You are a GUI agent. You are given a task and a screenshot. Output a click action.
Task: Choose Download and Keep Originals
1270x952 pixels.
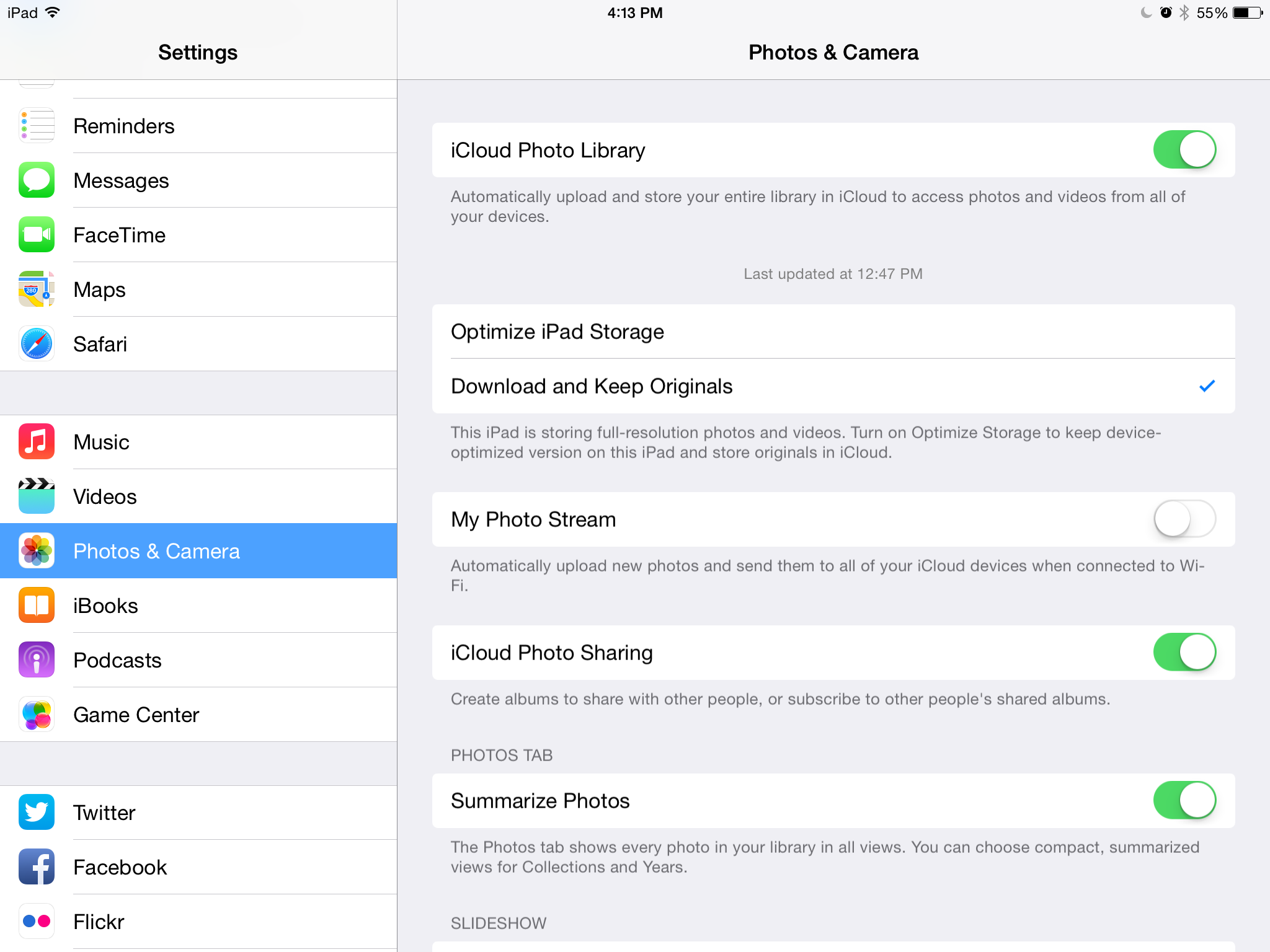coord(833,386)
